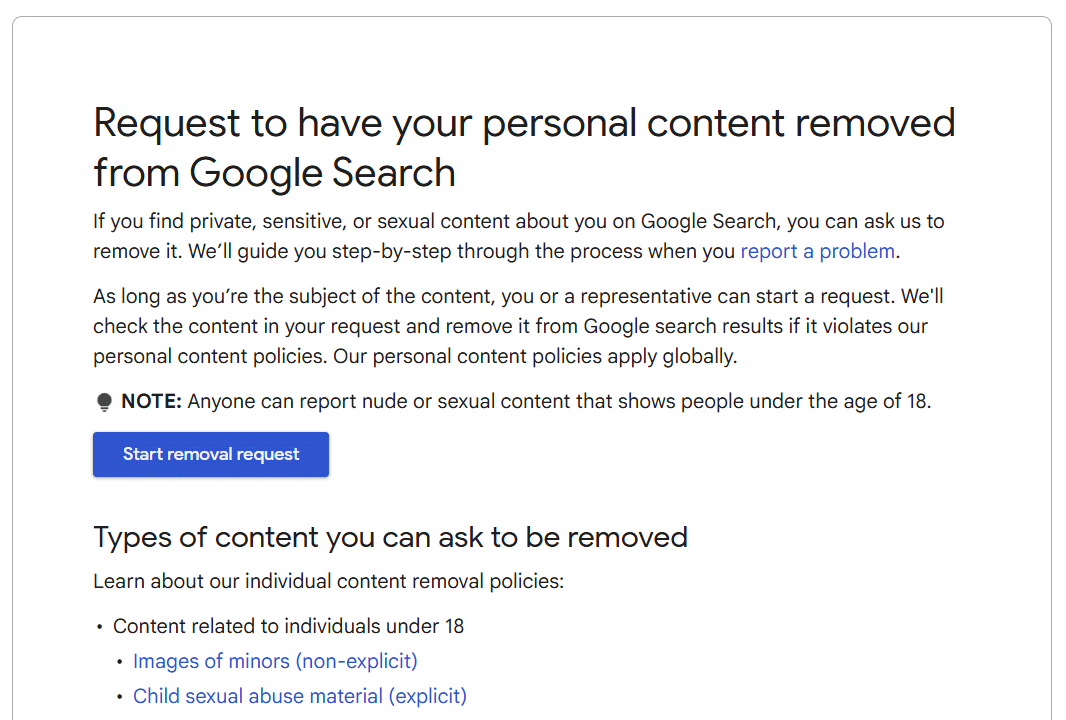Click the bullet marker before individuals under 18
This screenshot has height=720, width=1066.
point(99,627)
